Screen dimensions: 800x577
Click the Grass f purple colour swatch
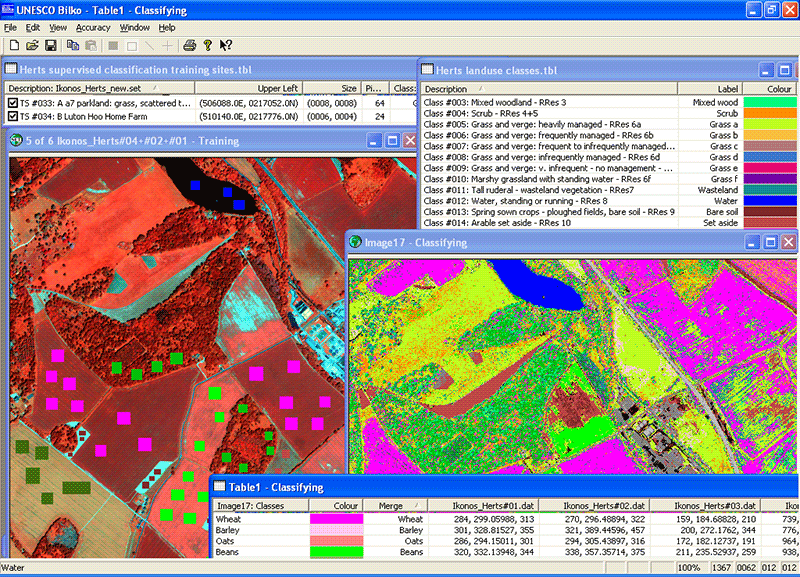[x=770, y=179]
